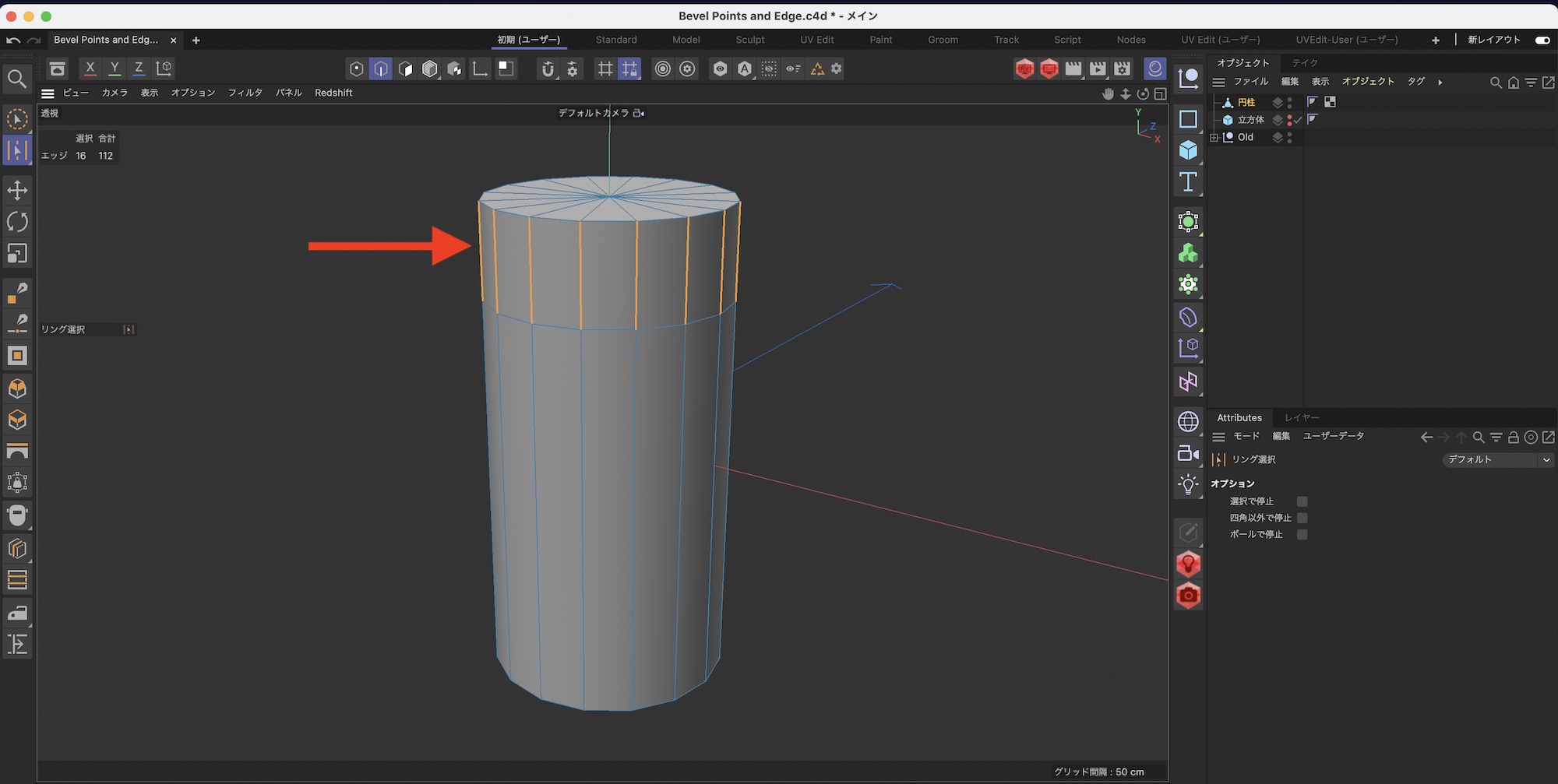Enable the ポールで停止 checkbox
This screenshot has height=784, width=1558.
[x=1302, y=534]
